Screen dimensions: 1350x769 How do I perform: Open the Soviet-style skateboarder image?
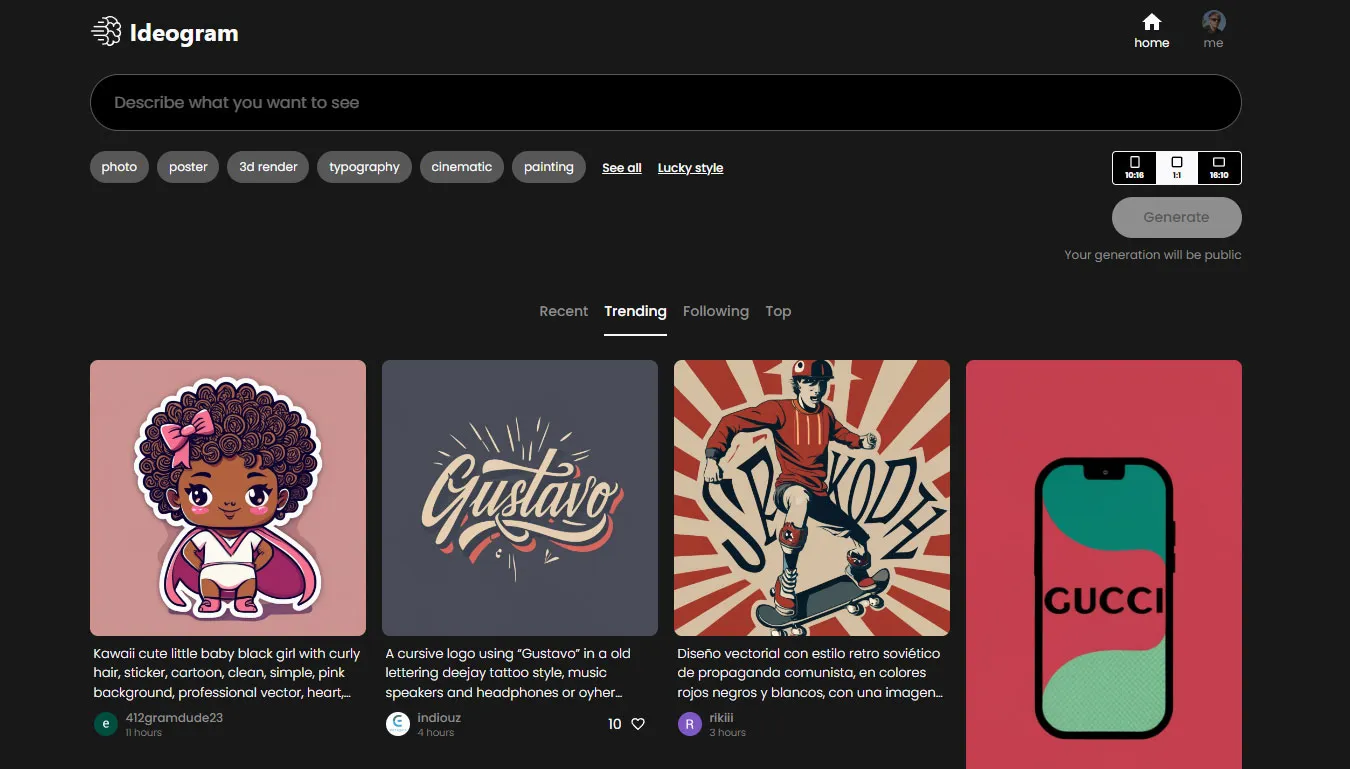coord(812,498)
